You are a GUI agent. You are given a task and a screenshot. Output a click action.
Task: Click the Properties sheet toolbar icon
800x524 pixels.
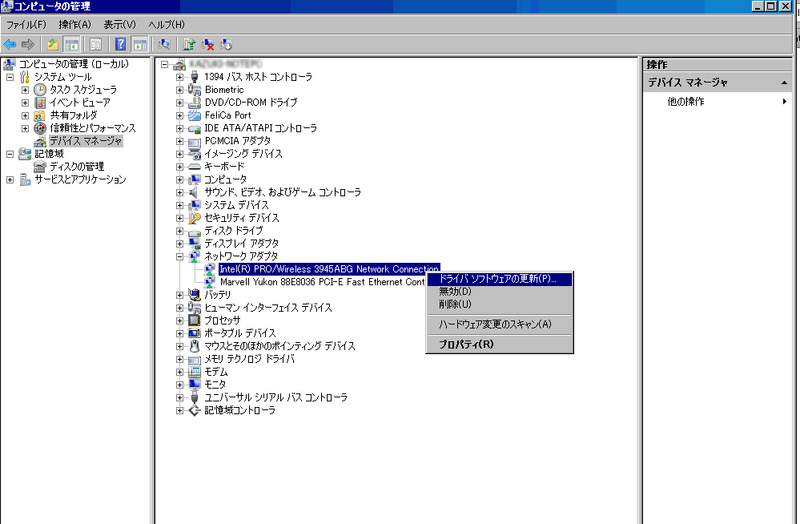(x=95, y=44)
